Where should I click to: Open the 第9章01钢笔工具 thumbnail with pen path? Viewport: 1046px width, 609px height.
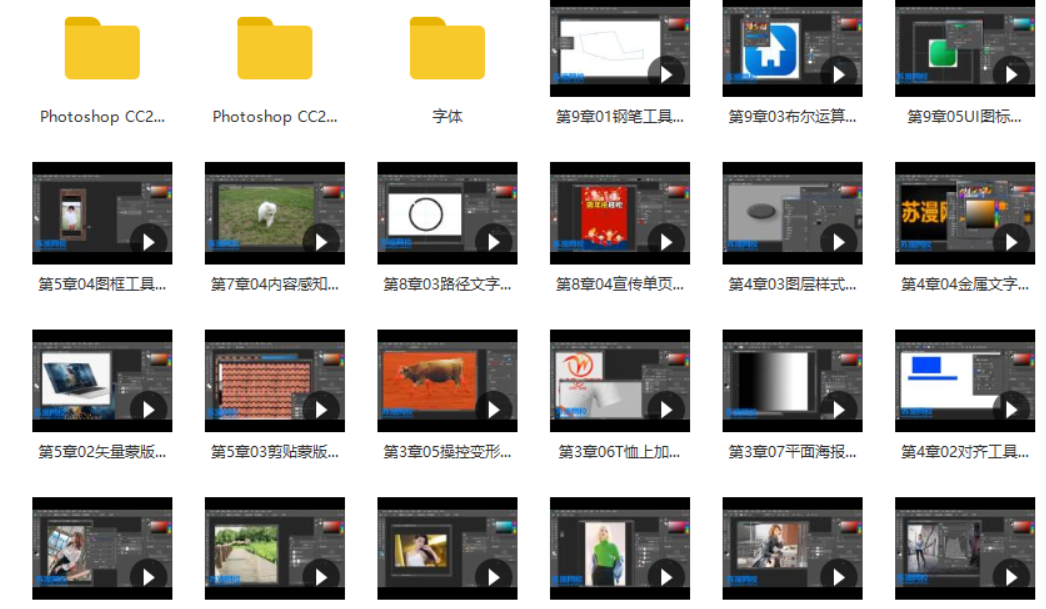620,48
